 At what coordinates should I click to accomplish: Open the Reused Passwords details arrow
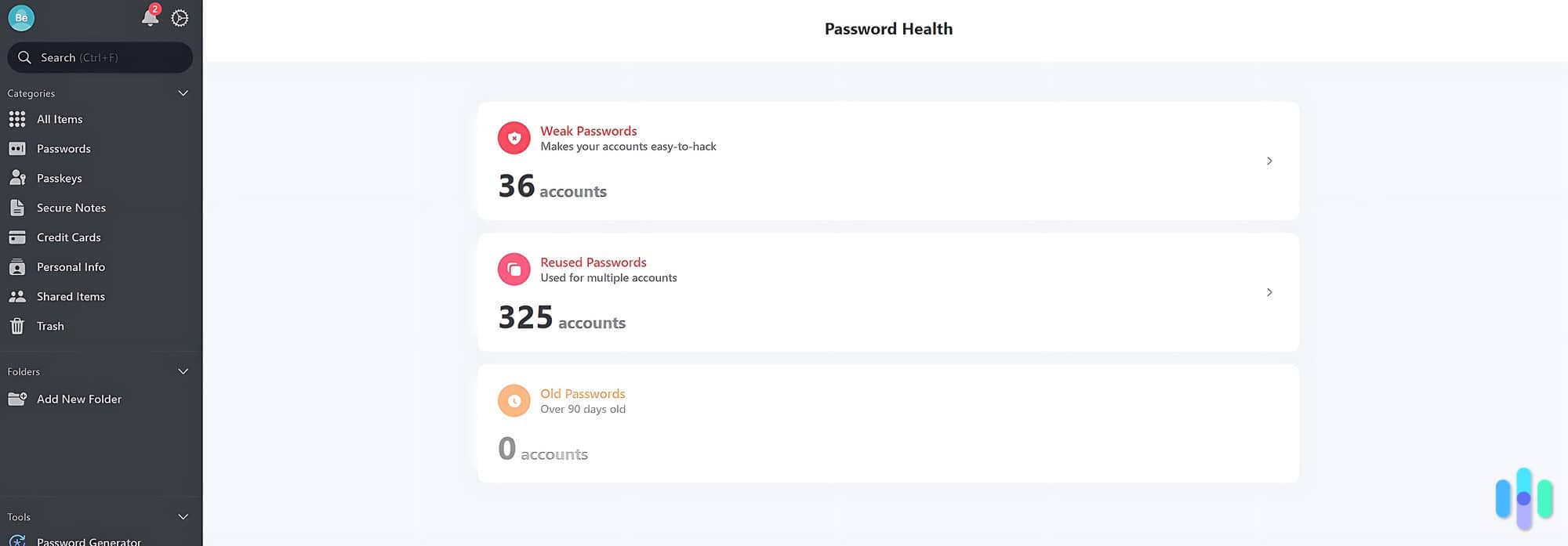pyautogui.click(x=1269, y=292)
